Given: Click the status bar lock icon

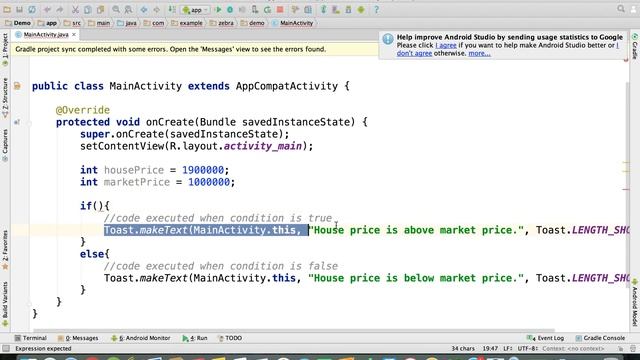Looking at the screenshot, I should (620, 349).
